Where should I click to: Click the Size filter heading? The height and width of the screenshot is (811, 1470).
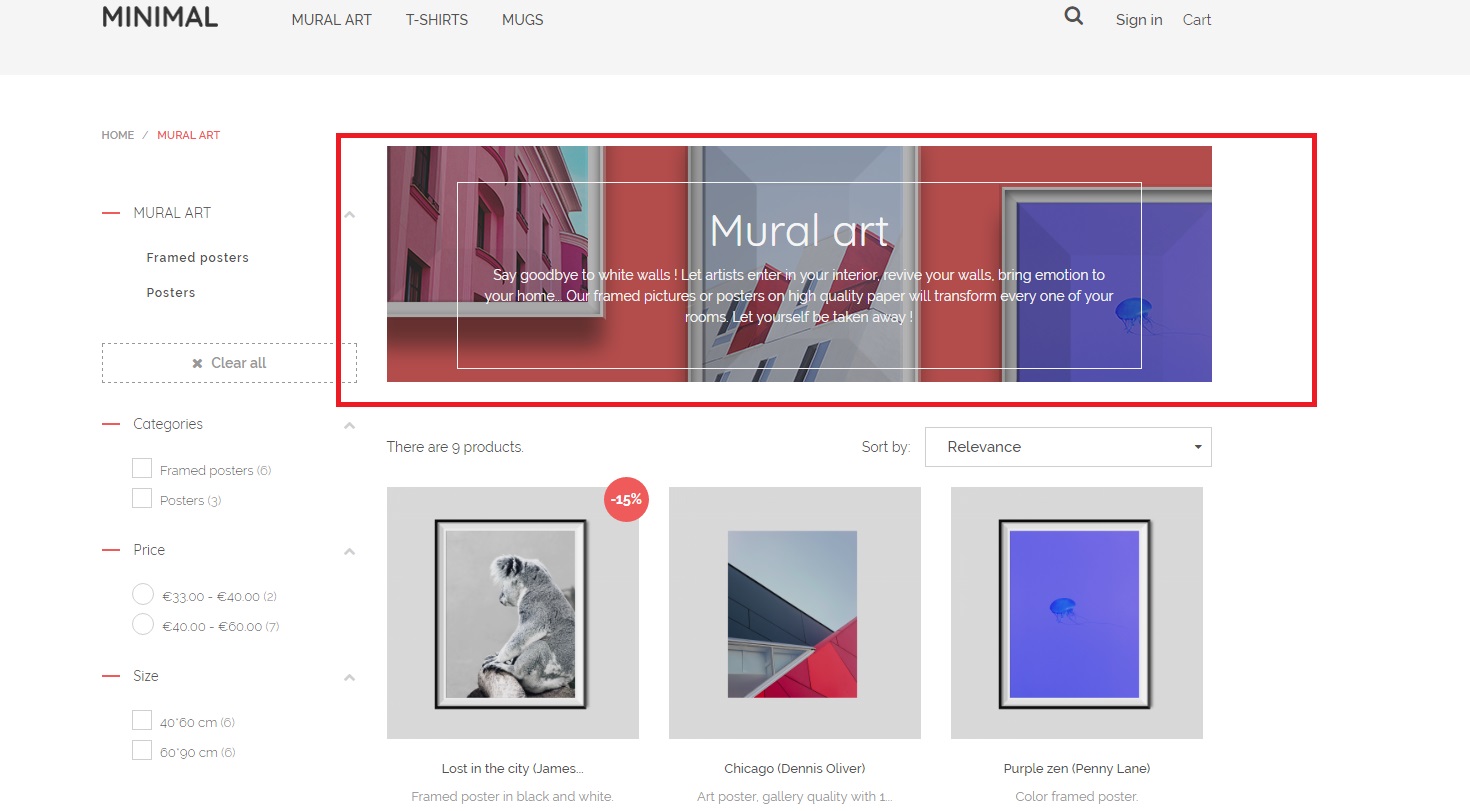click(x=146, y=676)
